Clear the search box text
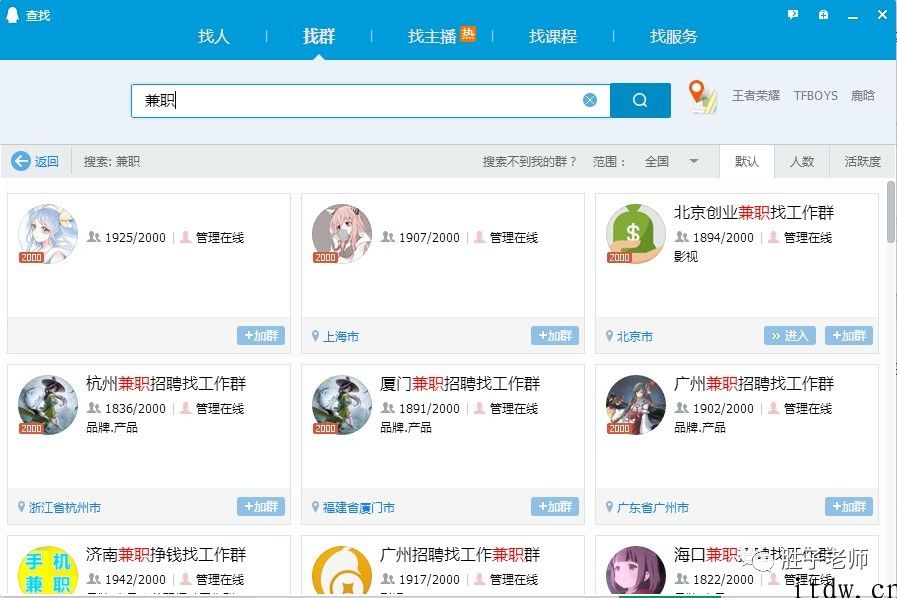The width and height of the screenshot is (897, 598). coord(590,100)
